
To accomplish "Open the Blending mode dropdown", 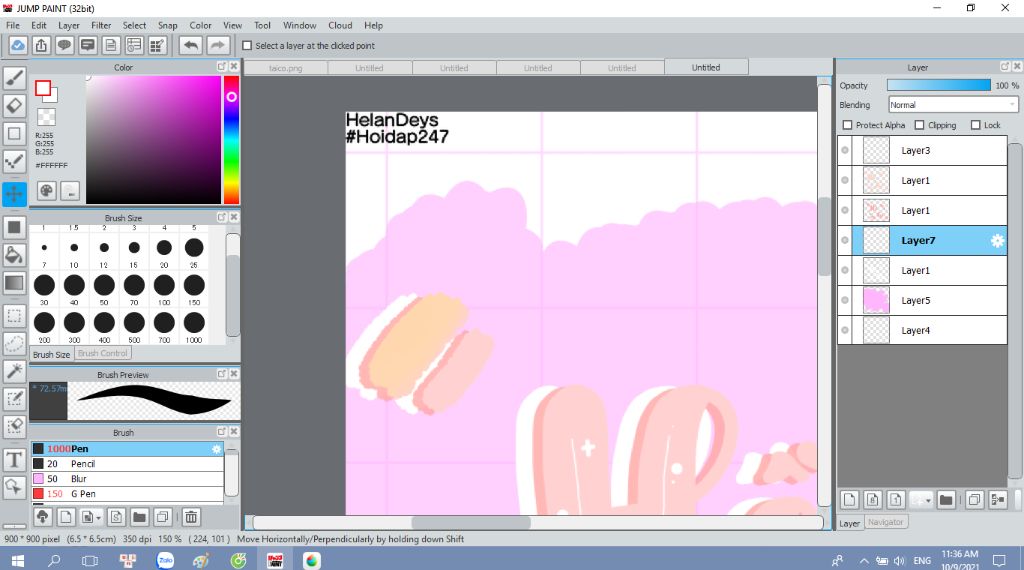I will pyautogui.click(x=953, y=104).
